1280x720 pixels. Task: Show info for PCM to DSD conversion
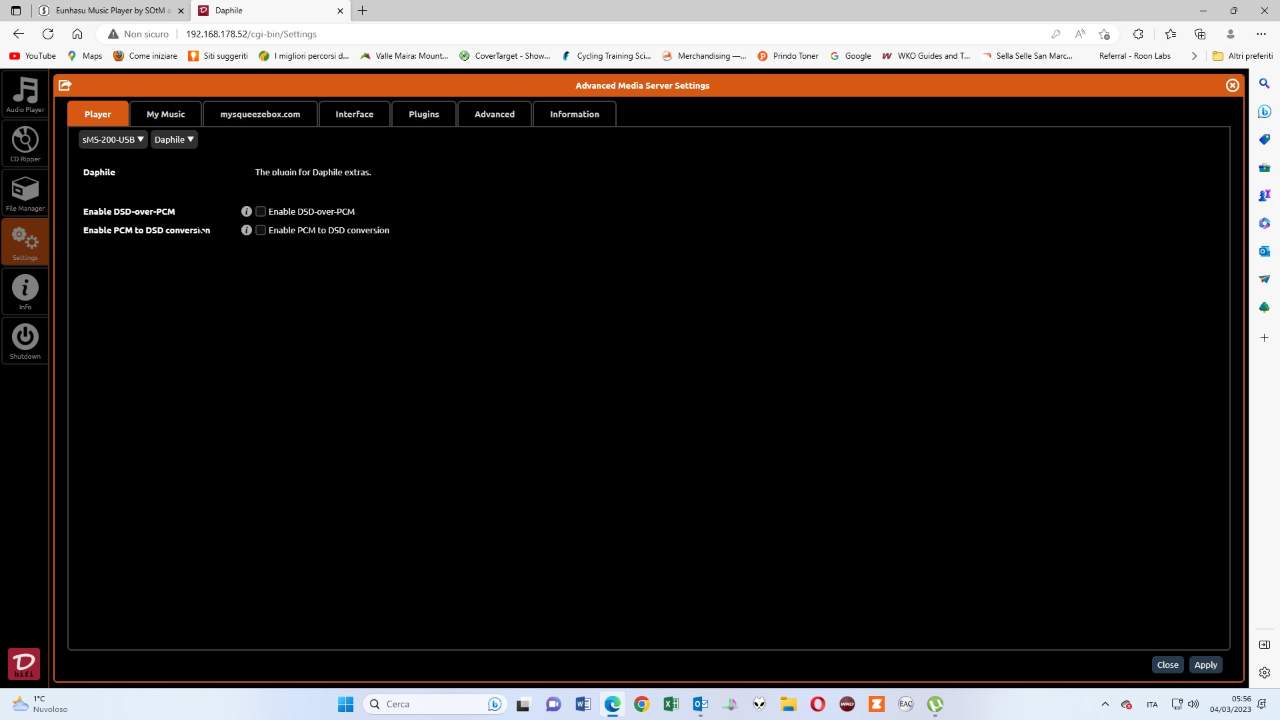pos(246,230)
